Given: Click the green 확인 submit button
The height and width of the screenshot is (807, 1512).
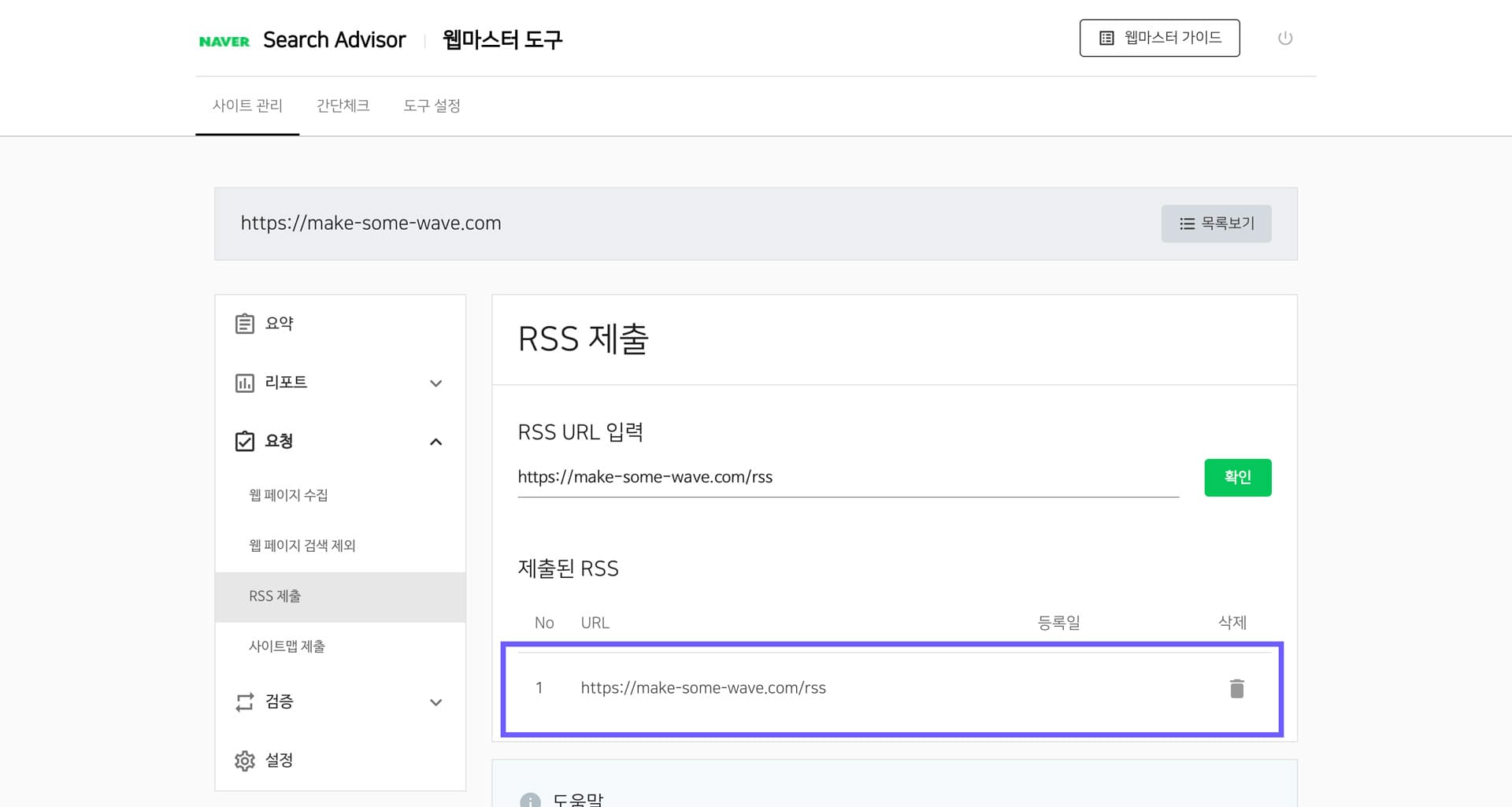Looking at the screenshot, I should [x=1237, y=477].
